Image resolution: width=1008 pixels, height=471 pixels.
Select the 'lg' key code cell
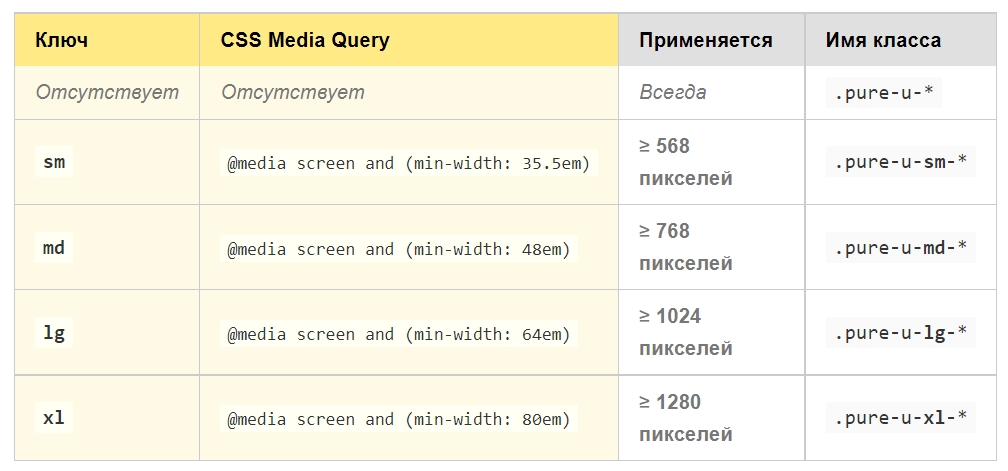click(x=54, y=333)
